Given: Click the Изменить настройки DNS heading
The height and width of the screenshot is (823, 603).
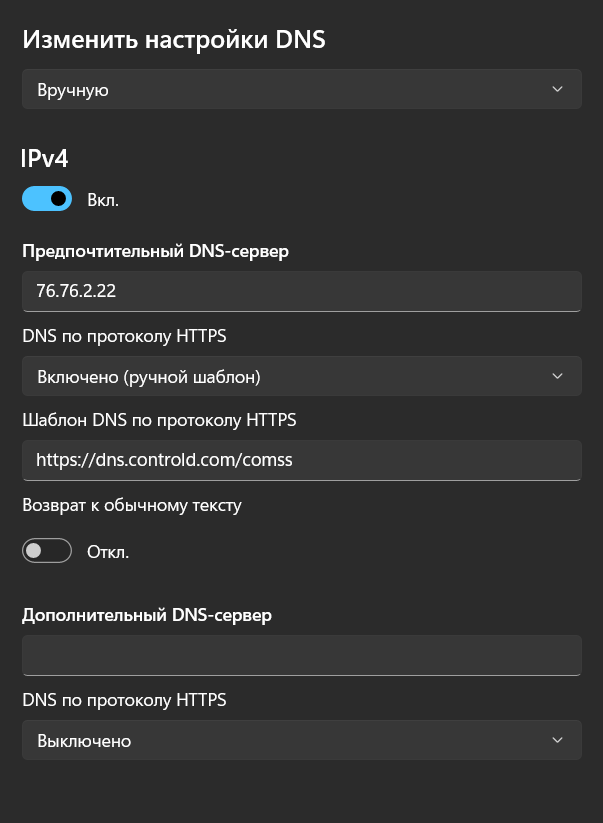Looking at the screenshot, I should coord(174,40).
